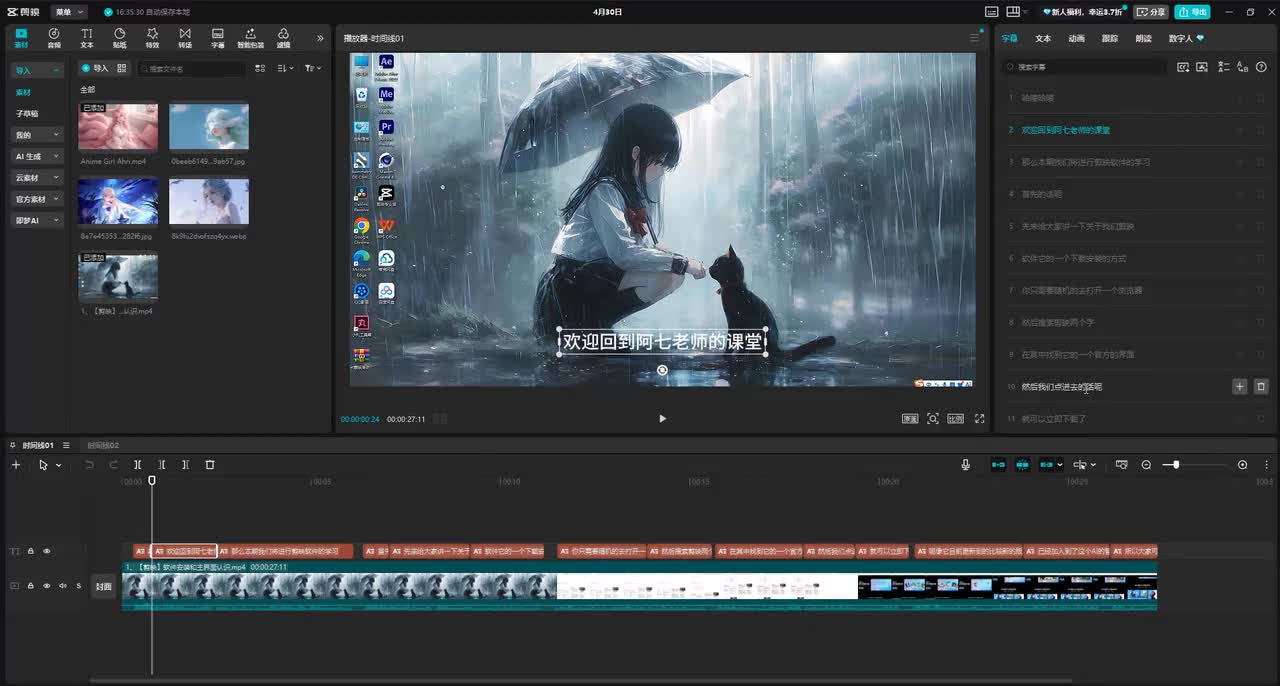Screen dimensions: 1280x686
Task: Switch to the 朗读 read-aloud tab
Action: (1143, 38)
